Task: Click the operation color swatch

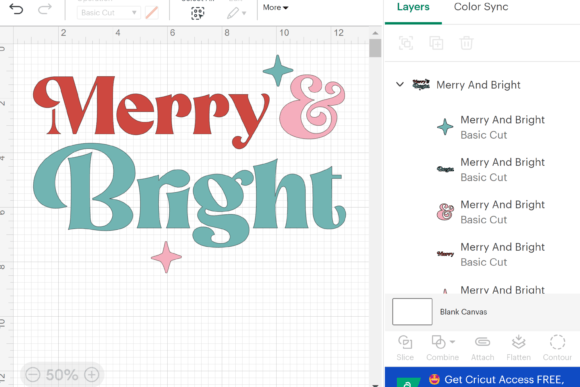Action: coord(152,13)
